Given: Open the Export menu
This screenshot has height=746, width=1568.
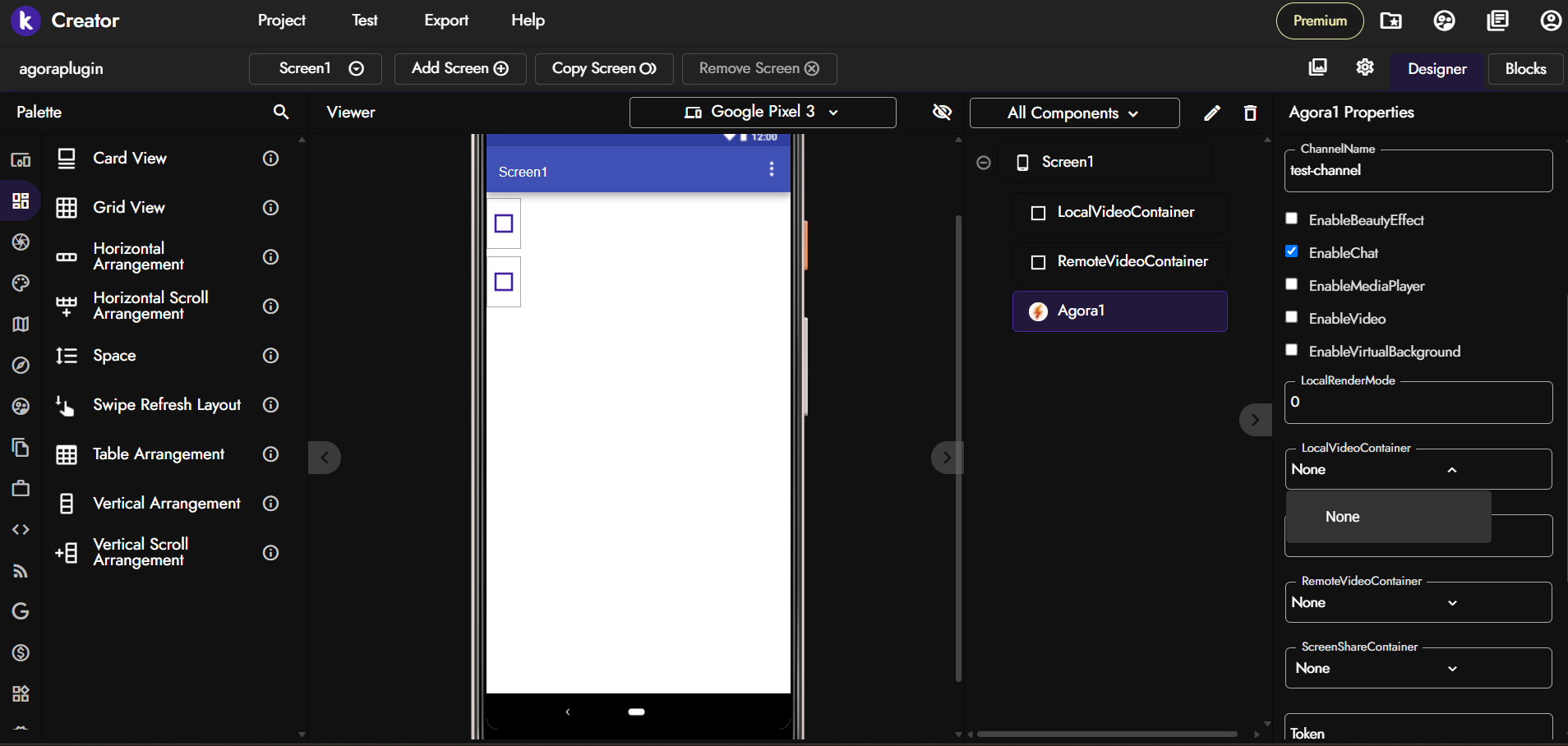Looking at the screenshot, I should [446, 21].
